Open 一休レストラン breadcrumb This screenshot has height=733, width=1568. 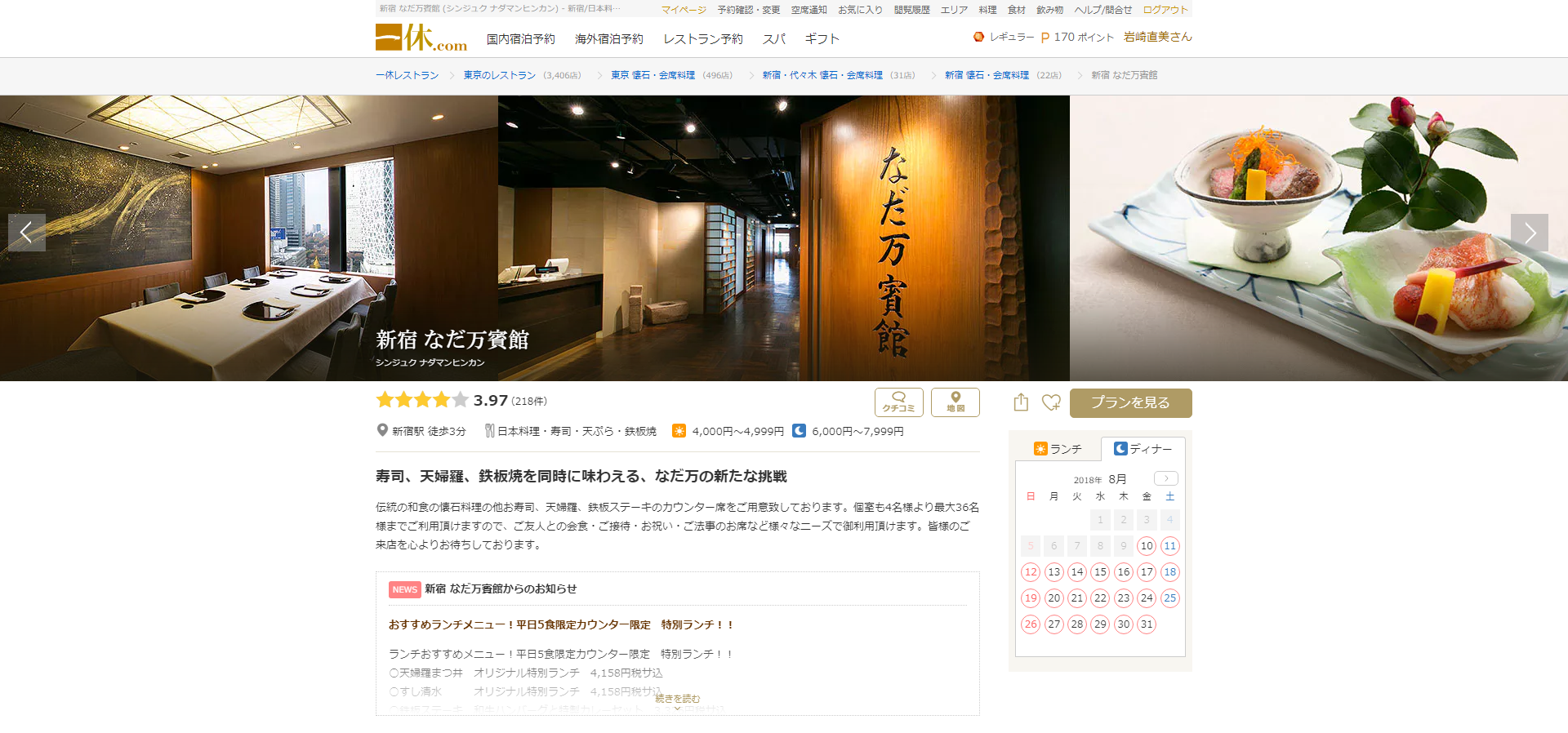(407, 75)
